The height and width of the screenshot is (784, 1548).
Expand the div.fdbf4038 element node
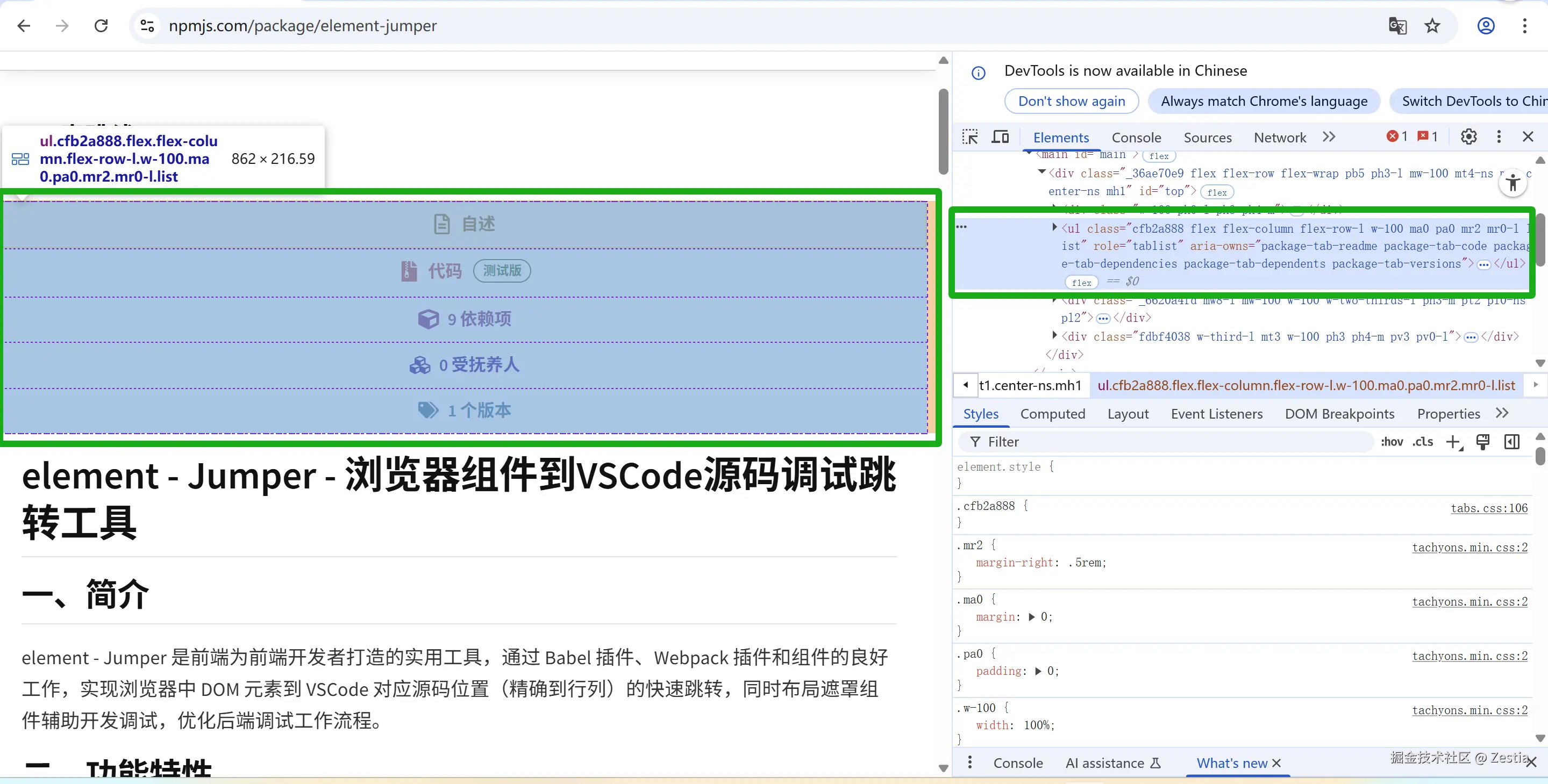[x=1054, y=336]
